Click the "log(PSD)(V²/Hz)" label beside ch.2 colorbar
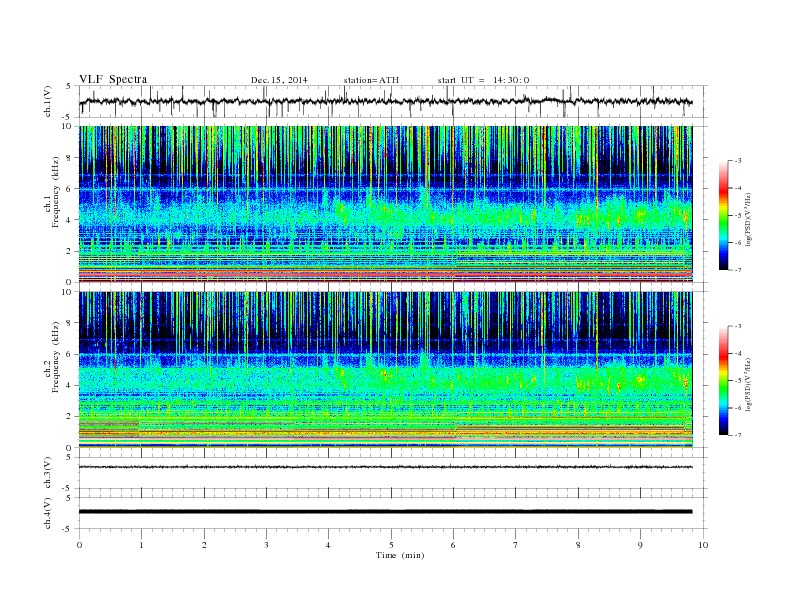The image size is (792, 612). point(749,384)
